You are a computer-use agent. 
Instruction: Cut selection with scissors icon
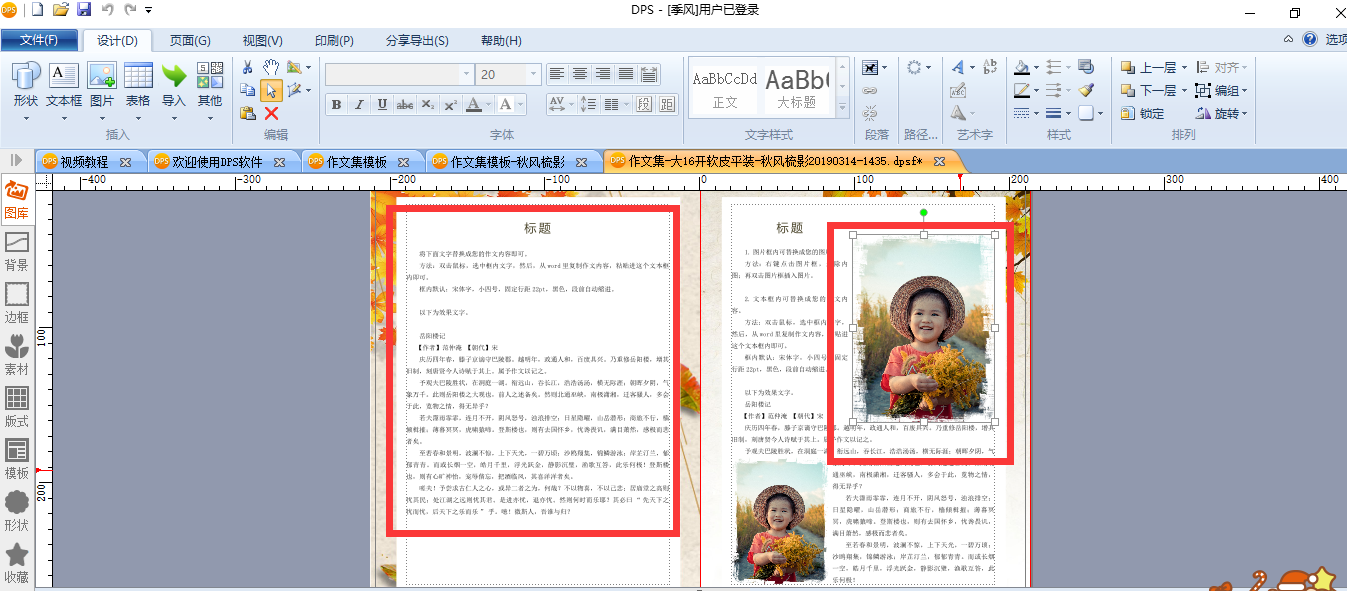click(248, 67)
